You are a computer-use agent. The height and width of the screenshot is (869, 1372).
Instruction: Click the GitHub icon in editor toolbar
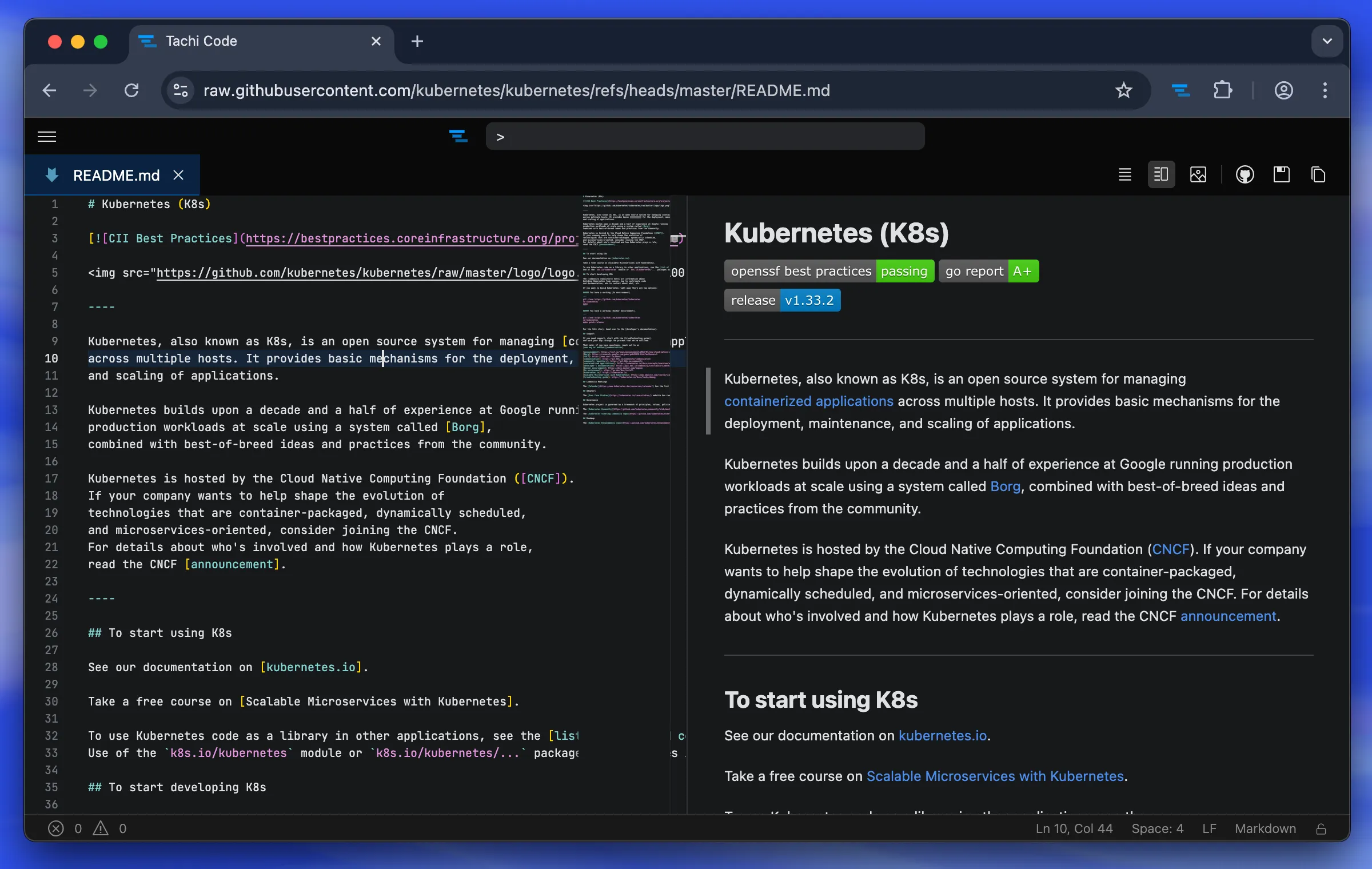1245,174
